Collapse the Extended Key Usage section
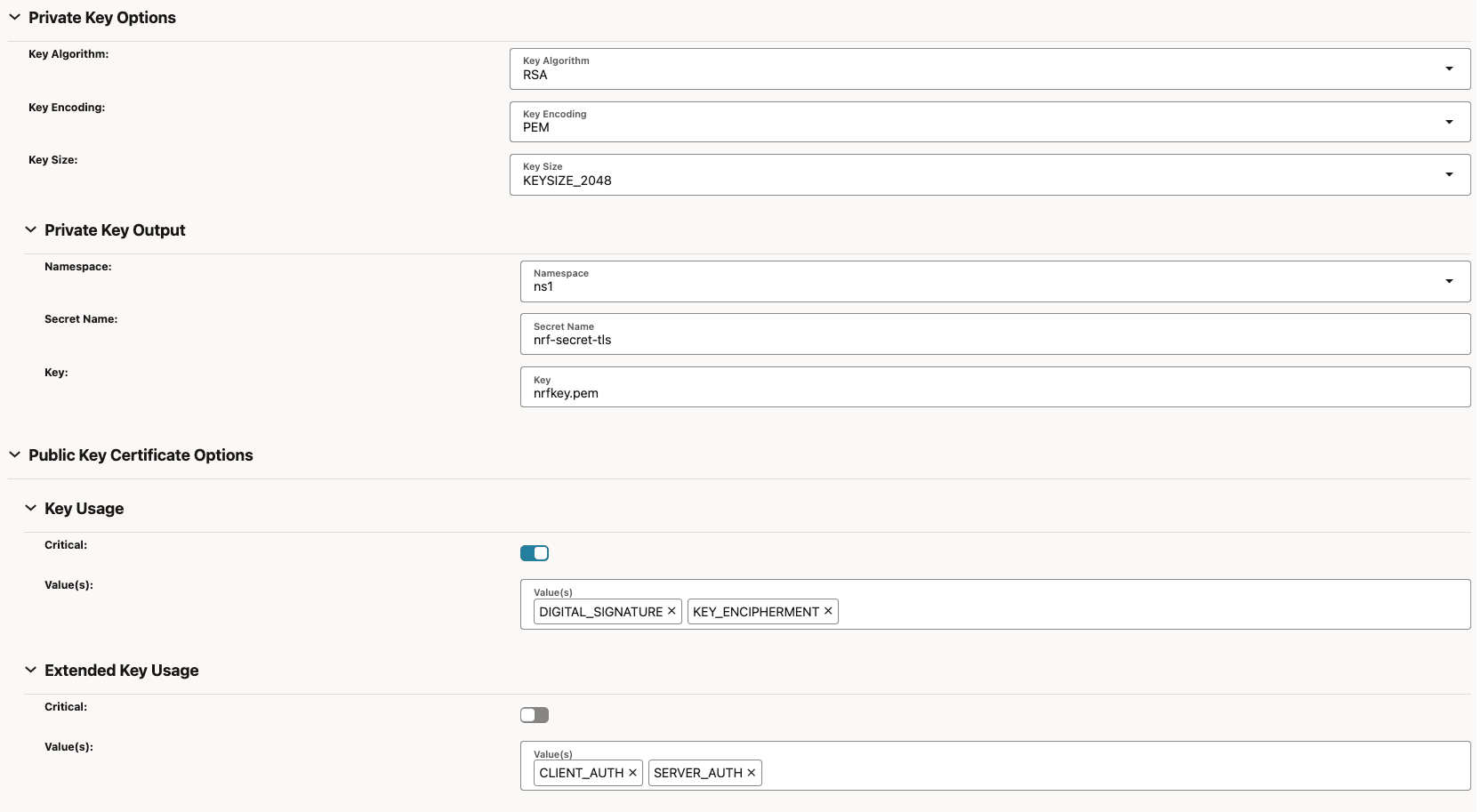The width and height of the screenshot is (1480, 812). 31,670
